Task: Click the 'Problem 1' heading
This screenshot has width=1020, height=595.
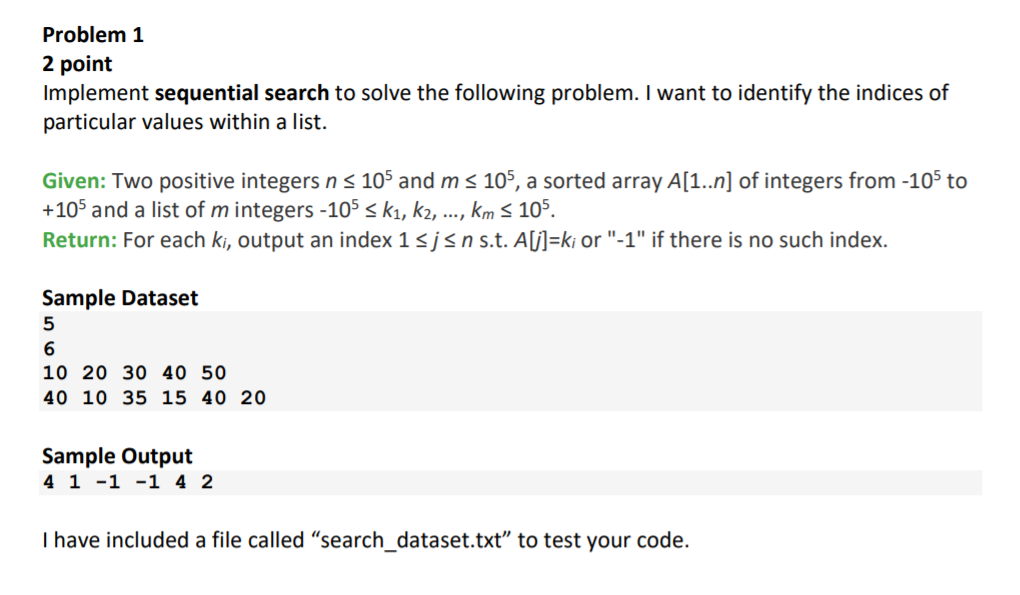Action: (x=93, y=34)
